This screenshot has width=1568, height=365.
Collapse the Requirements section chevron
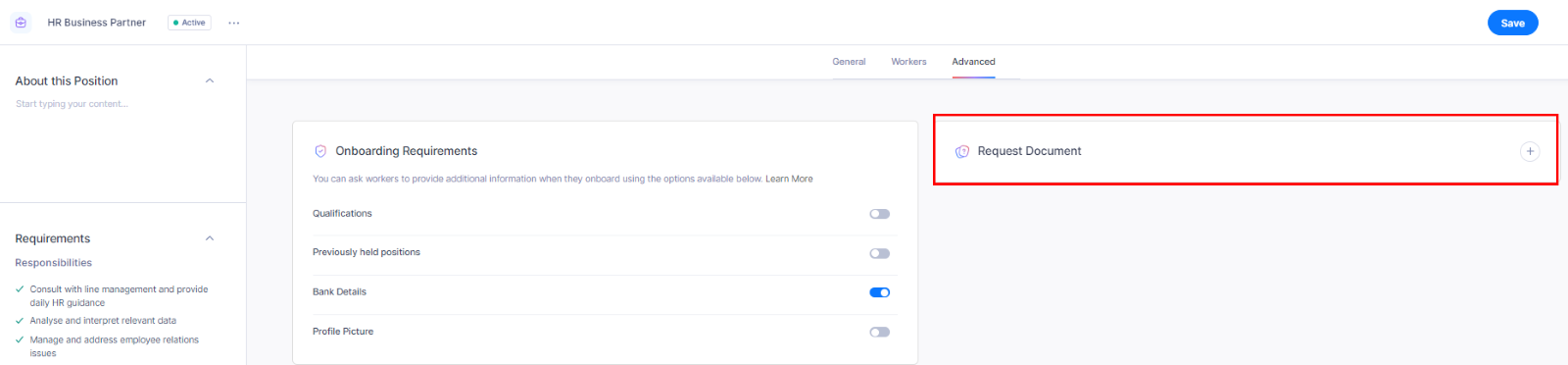[210, 238]
